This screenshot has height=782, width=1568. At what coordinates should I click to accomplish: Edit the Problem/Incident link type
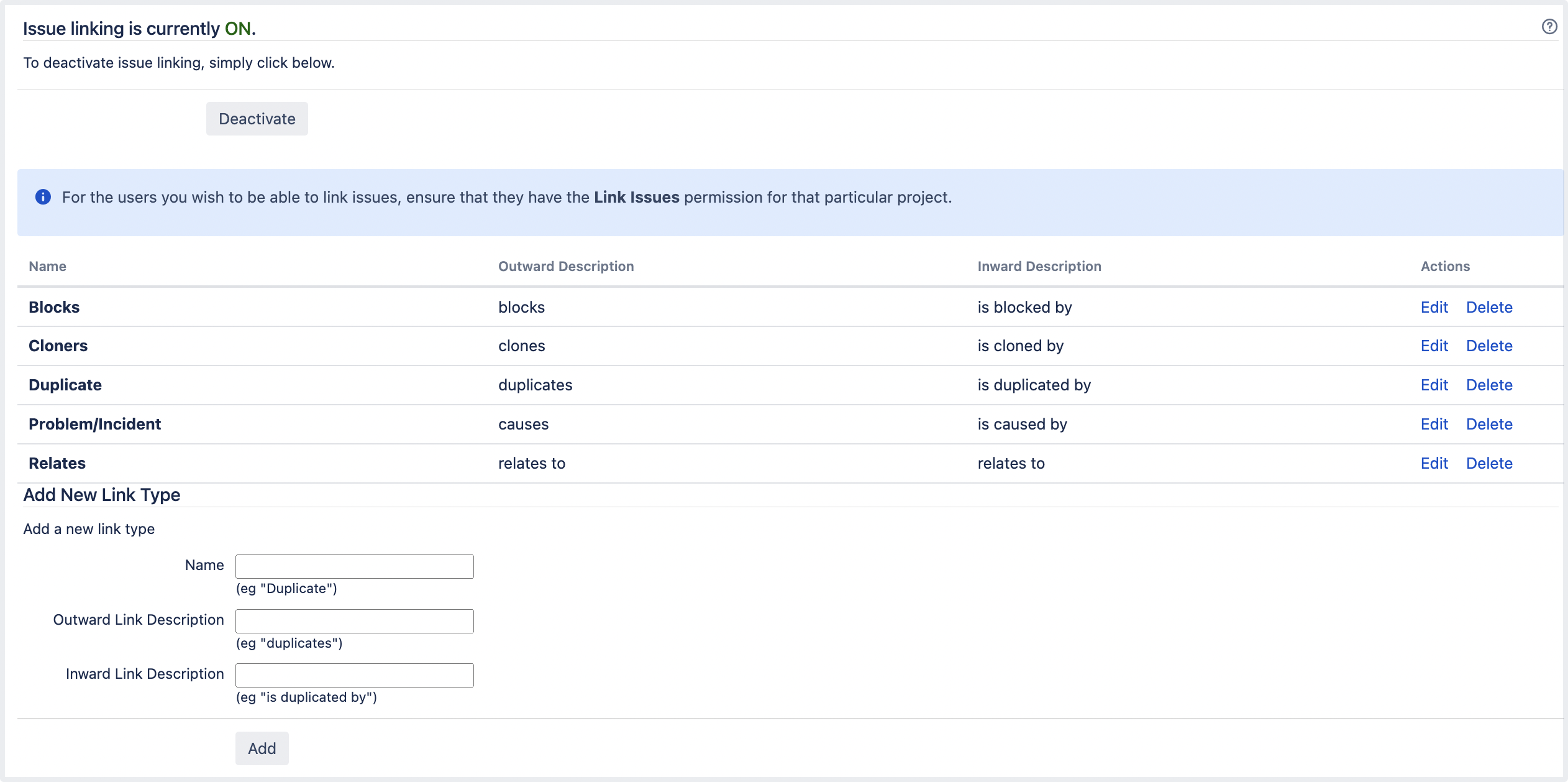(x=1434, y=424)
